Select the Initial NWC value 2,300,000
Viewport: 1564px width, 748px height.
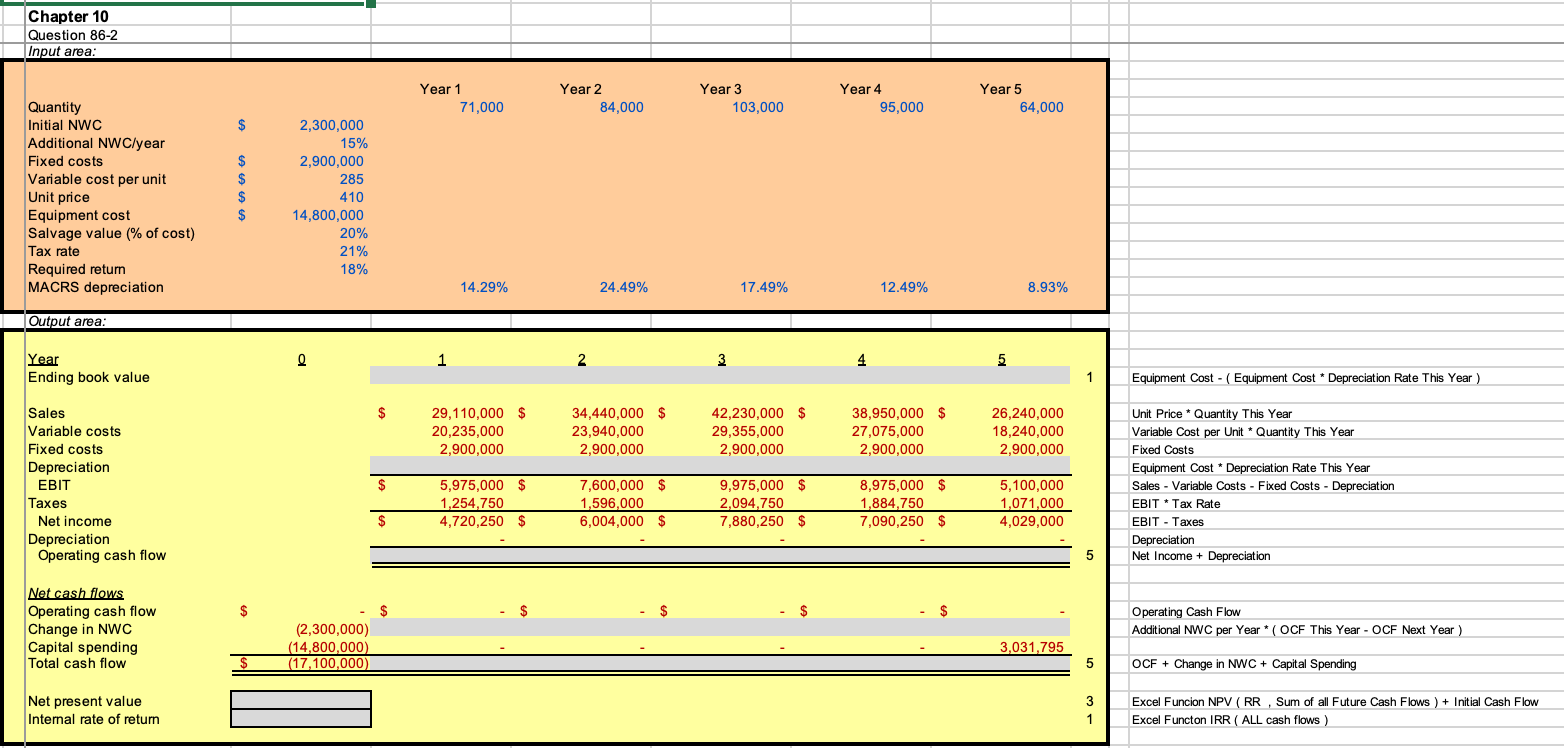(330, 125)
